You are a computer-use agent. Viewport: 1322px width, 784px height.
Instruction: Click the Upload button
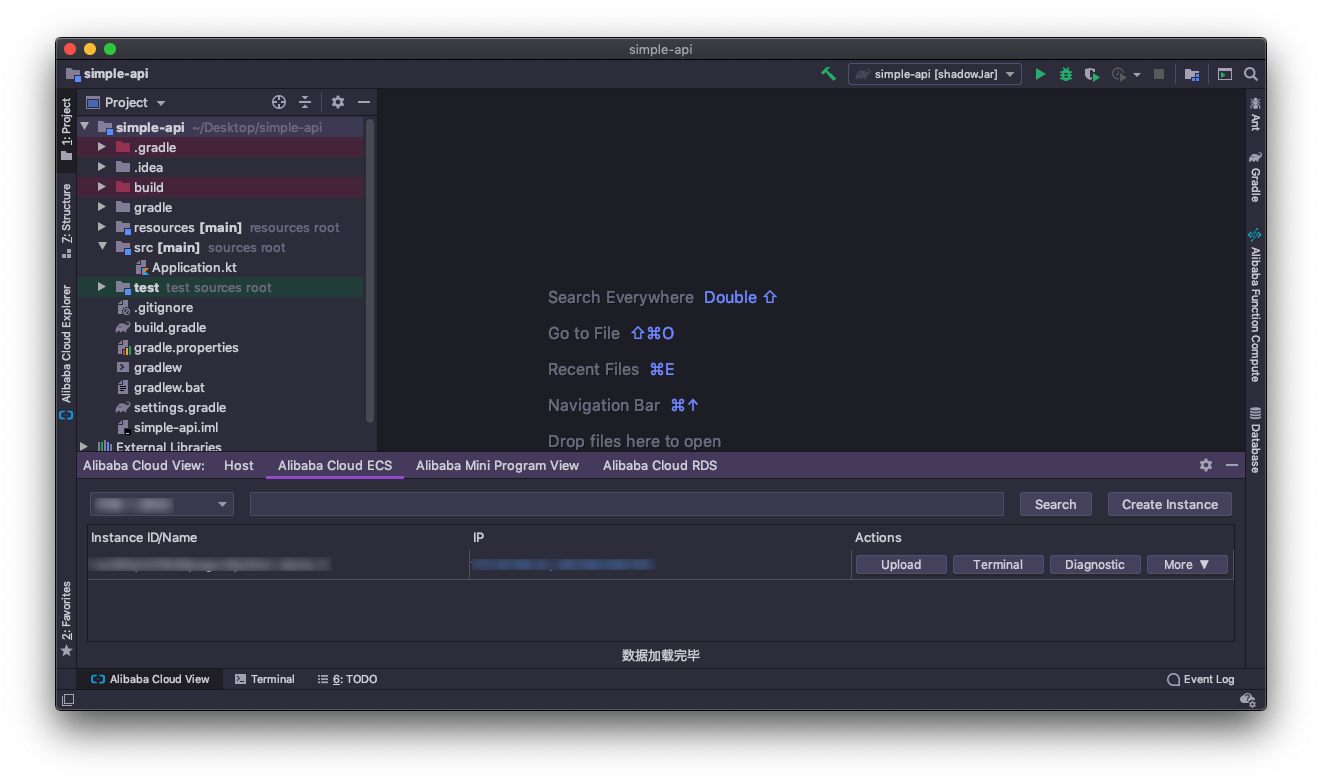tap(901, 565)
